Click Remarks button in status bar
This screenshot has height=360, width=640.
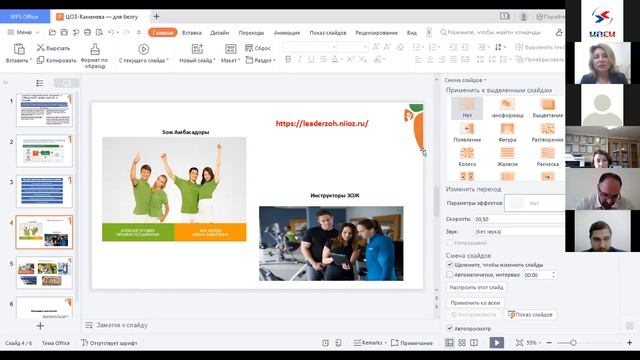click(x=369, y=343)
